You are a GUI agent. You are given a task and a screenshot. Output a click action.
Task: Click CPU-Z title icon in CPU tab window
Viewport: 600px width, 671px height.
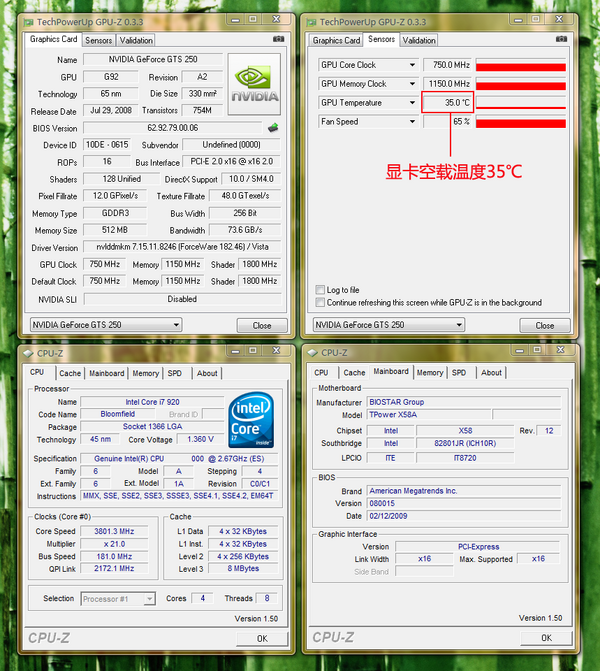click(x=28, y=353)
